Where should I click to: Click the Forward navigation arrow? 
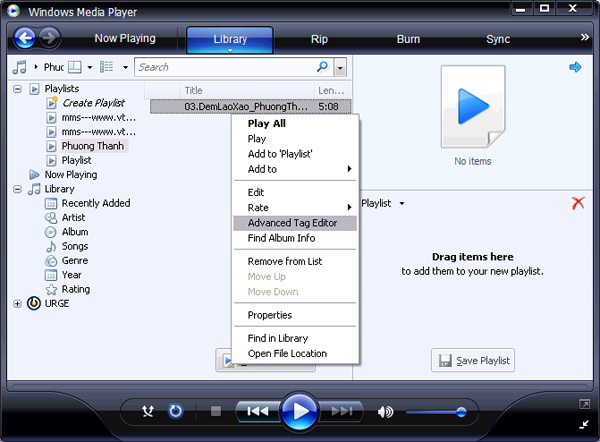(x=49, y=38)
